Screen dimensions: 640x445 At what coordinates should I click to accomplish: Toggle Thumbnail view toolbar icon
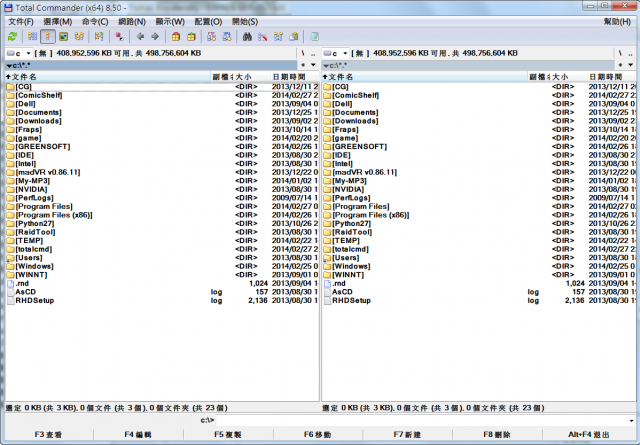pyautogui.click(x=63, y=37)
